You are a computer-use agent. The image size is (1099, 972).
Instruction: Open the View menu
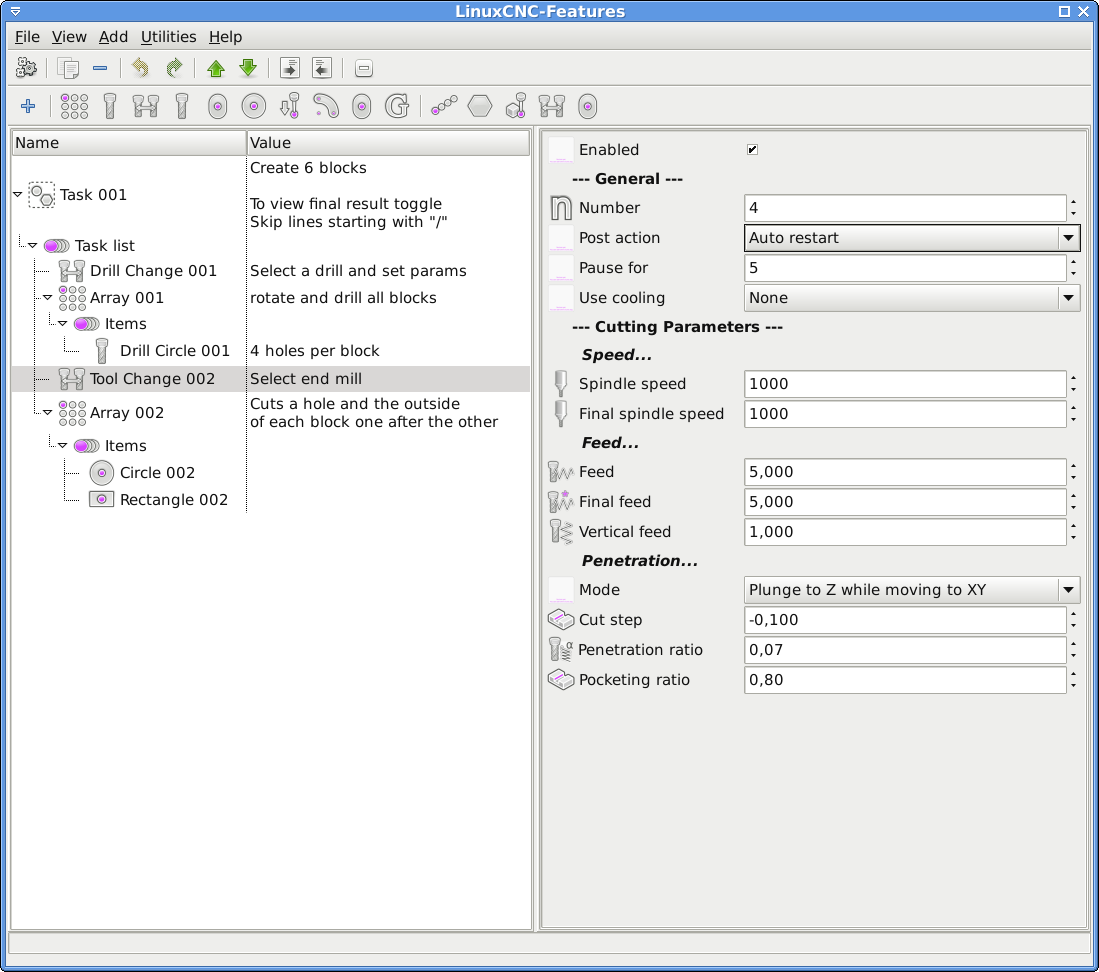[69, 37]
